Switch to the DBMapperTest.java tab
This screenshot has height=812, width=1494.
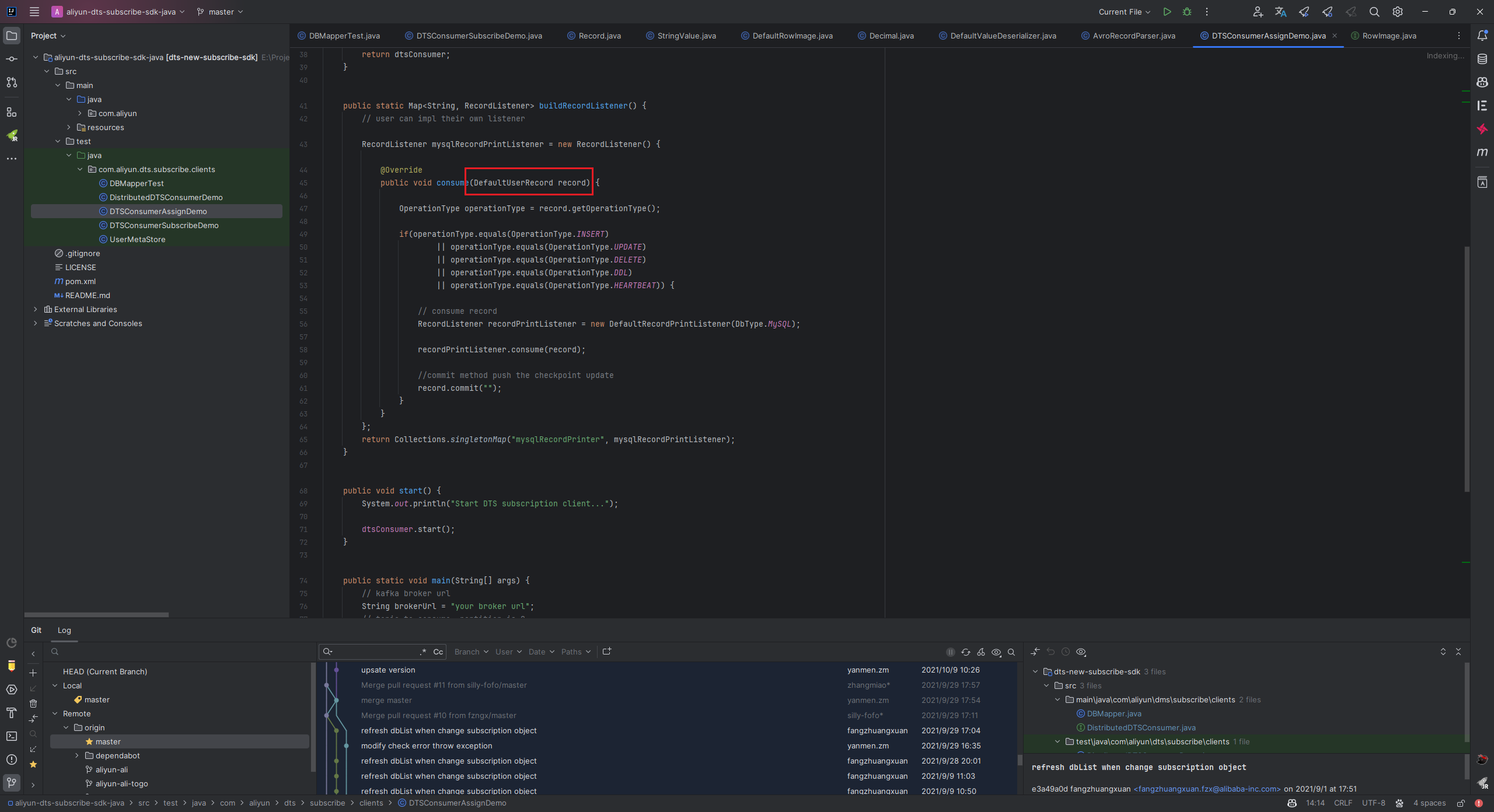pos(338,36)
